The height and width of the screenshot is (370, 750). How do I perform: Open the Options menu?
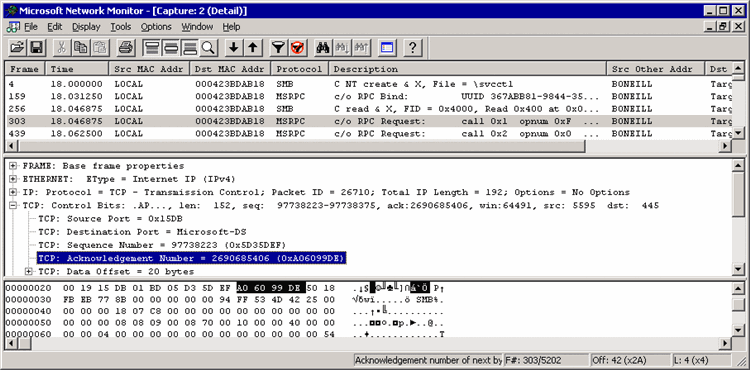click(x=156, y=27)
